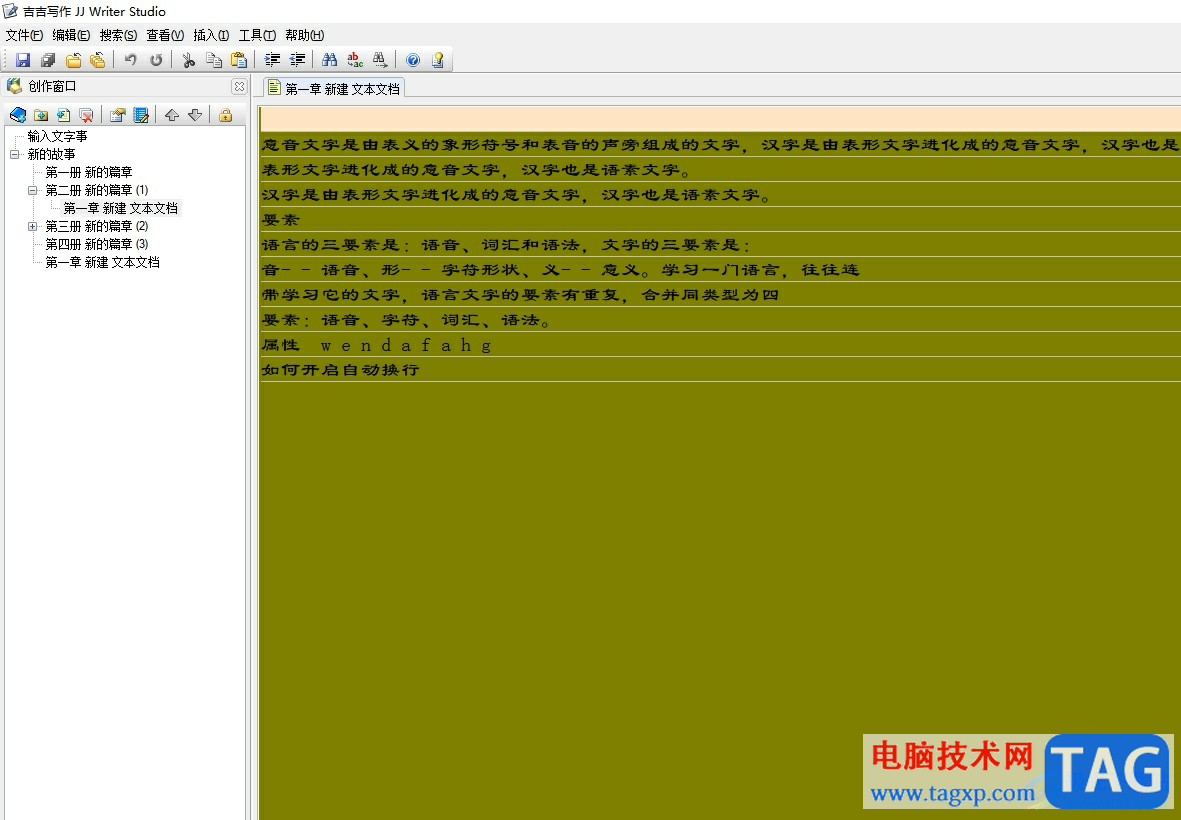Collapse the 第二册 新的篇章 (1) node
The image size is (1181, 820).
coord(32,191)
